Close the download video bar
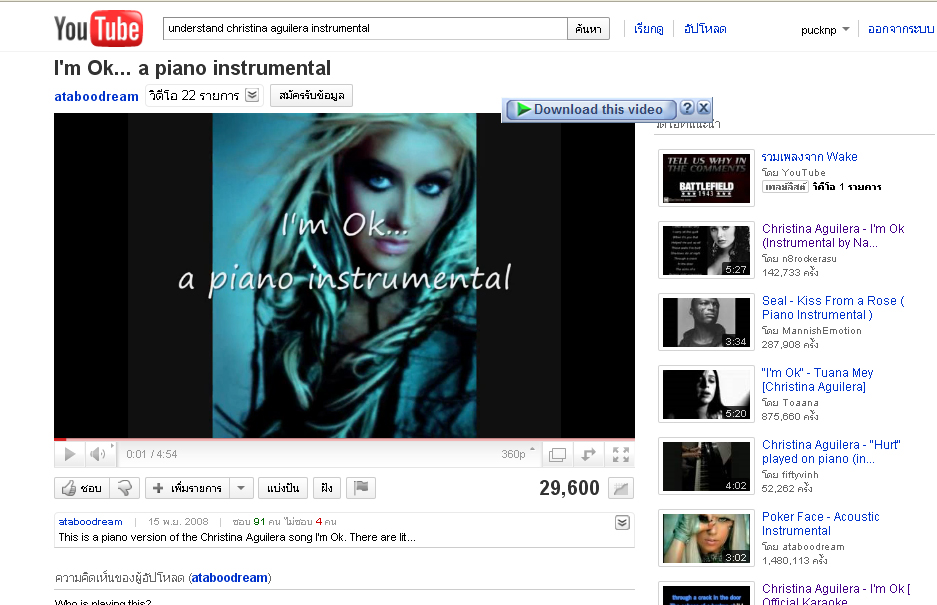 pos(704,108)
